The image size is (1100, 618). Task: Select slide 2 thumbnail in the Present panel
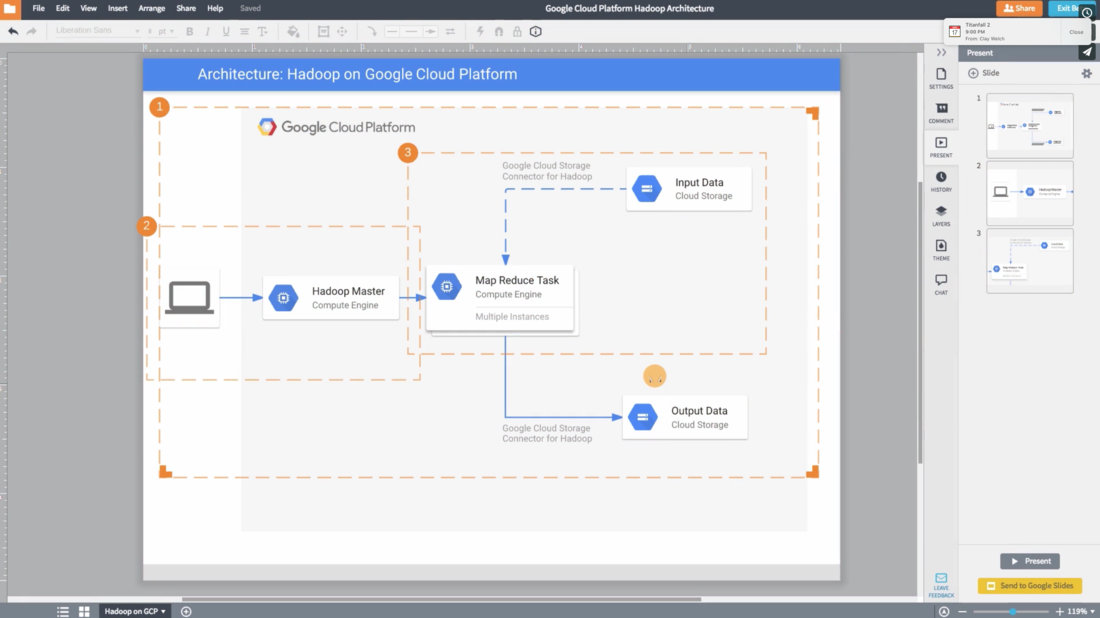pos(1030,192)
